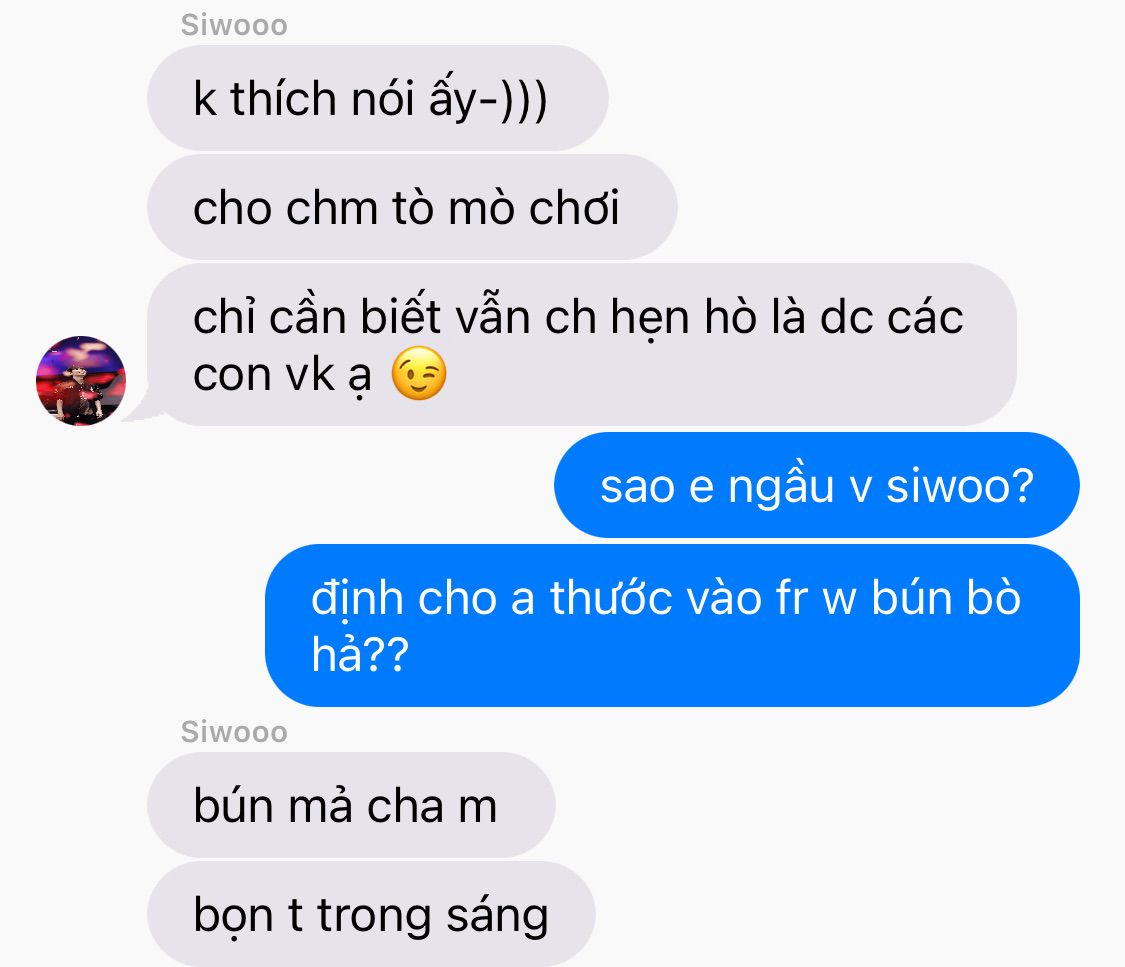Click the word 'trong sáng' in last bubble
1125x967 pixels.
[433, 916]
